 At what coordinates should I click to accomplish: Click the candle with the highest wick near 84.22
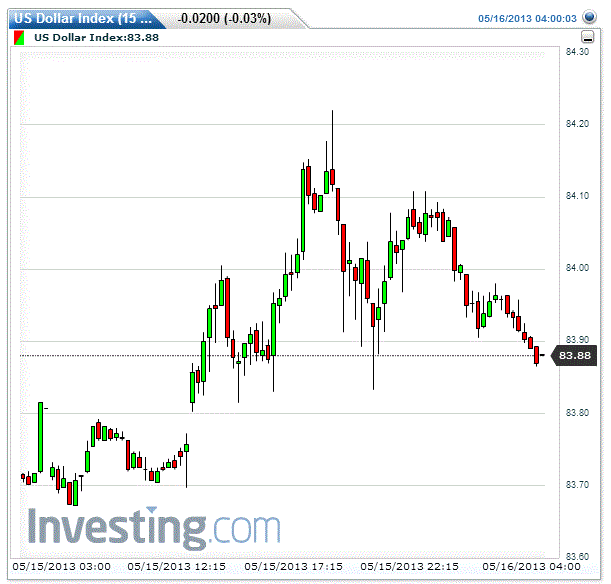click(332, 177)
